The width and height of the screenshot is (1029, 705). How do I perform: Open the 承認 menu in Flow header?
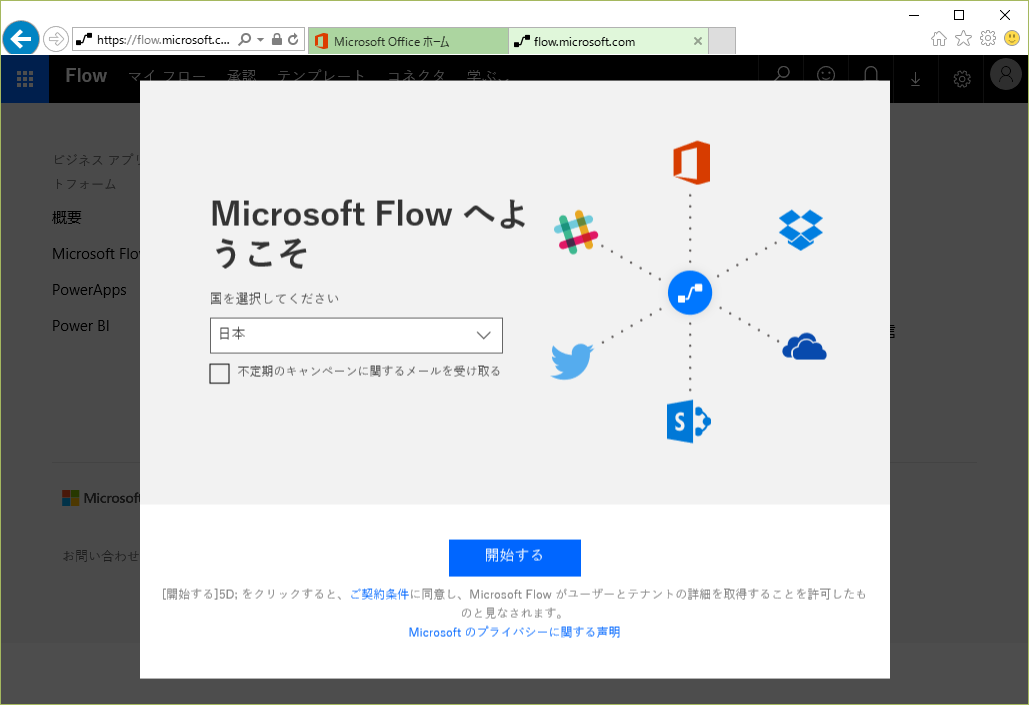point(242,75)
